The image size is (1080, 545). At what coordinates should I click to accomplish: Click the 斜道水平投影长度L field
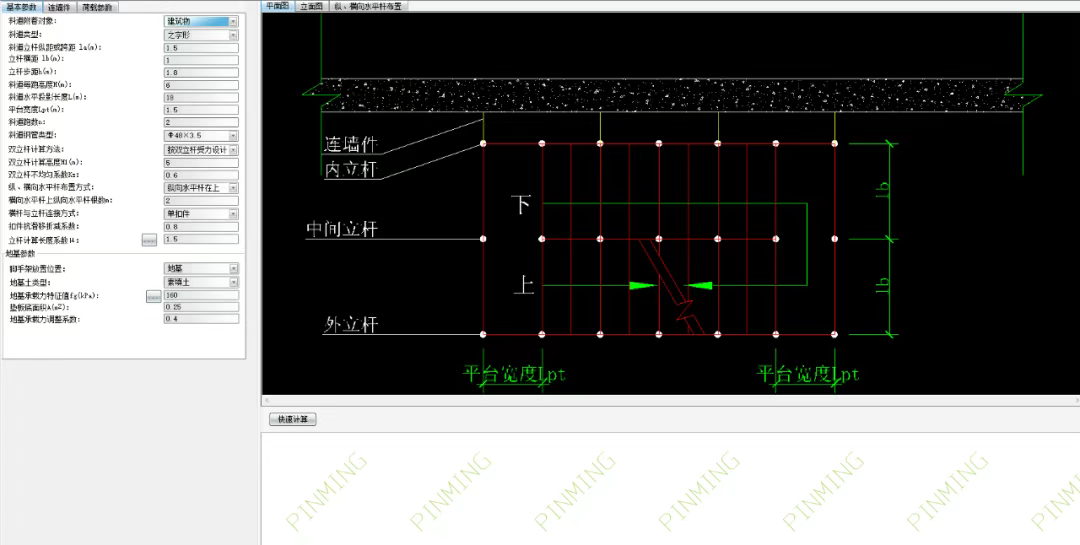tap(201, 97)
